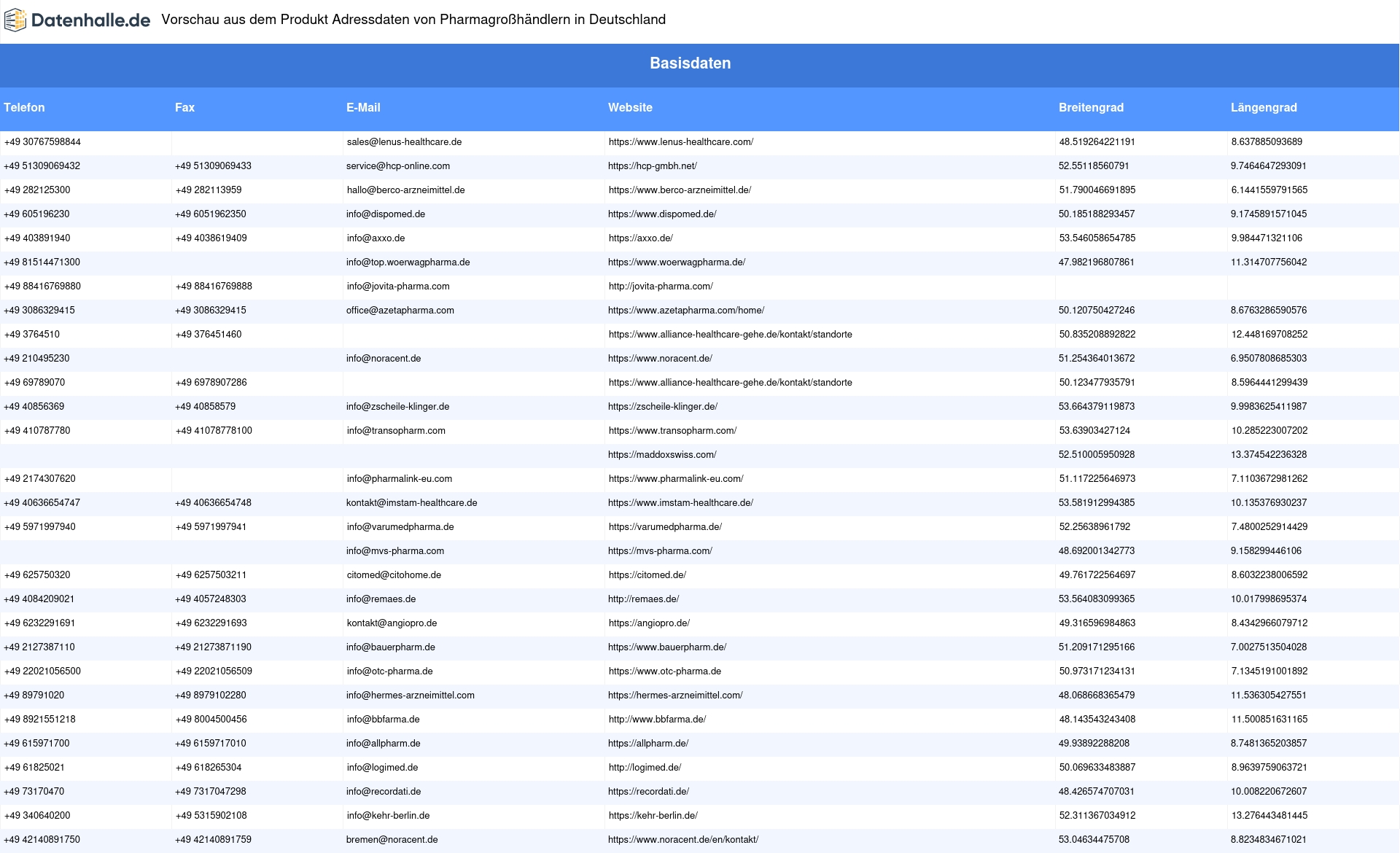Click website https://www.bauerpharm.de/

(667, 647)
